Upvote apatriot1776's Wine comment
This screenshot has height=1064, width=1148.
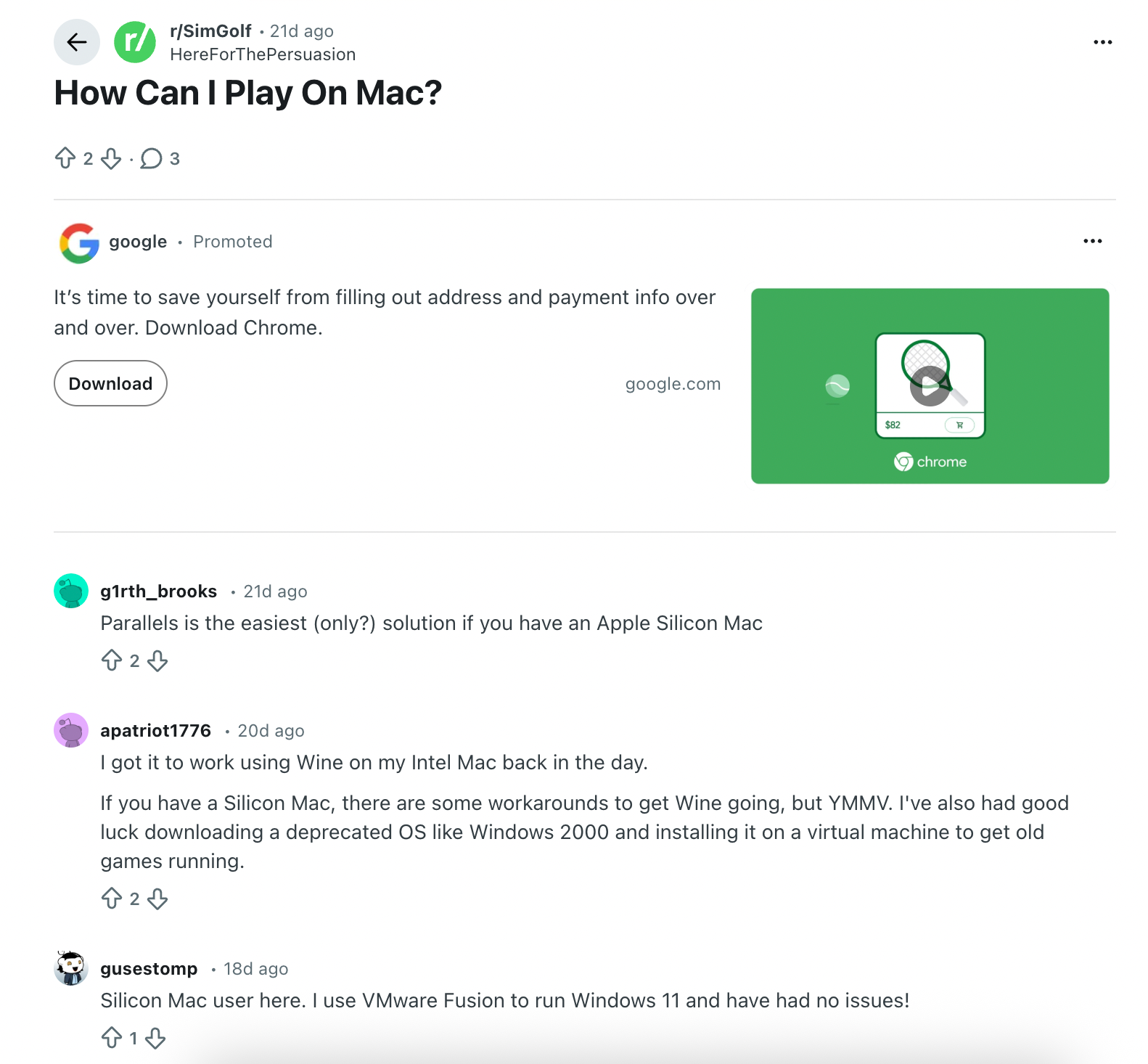click(x=112, y=899)
